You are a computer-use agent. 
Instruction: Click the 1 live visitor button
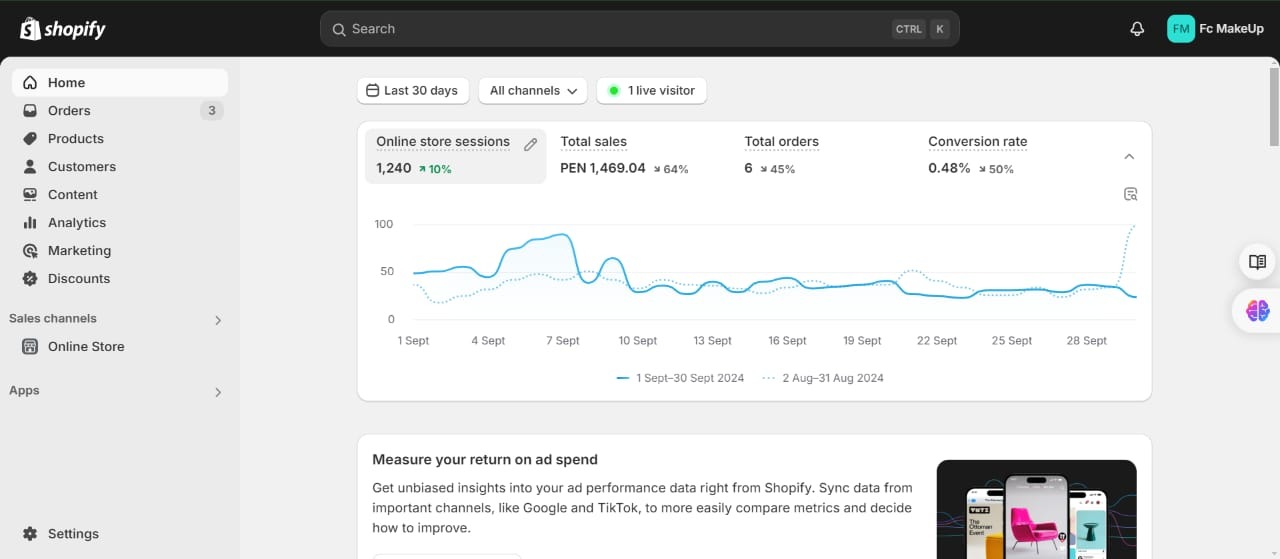[651, 91]
